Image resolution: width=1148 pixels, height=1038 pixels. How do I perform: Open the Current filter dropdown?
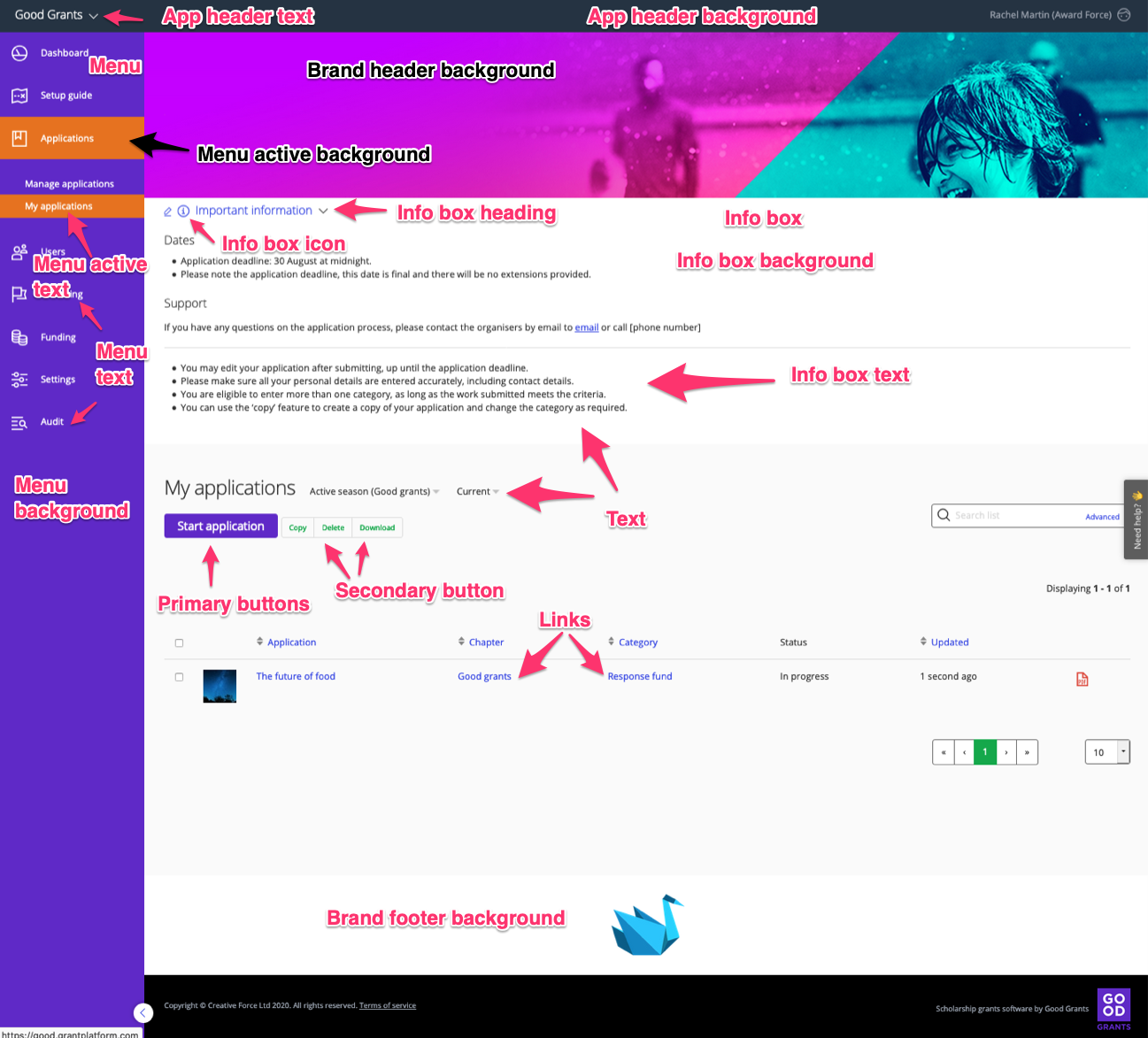[x=478, y=492]
